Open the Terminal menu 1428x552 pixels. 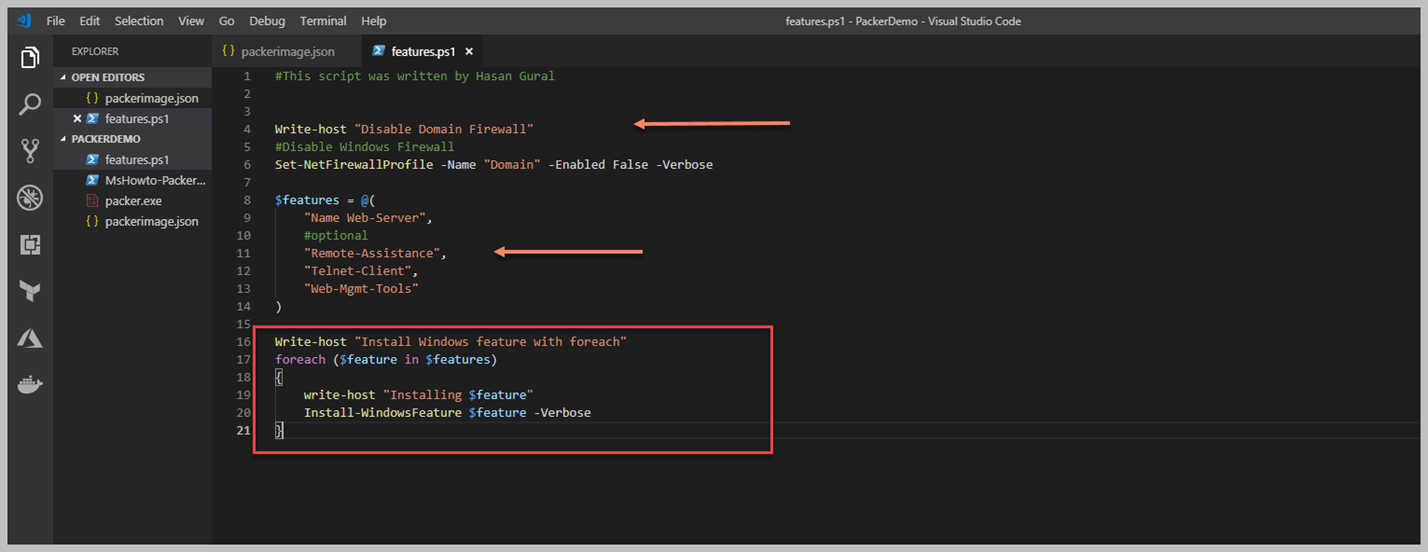click(x=322, y=21)
